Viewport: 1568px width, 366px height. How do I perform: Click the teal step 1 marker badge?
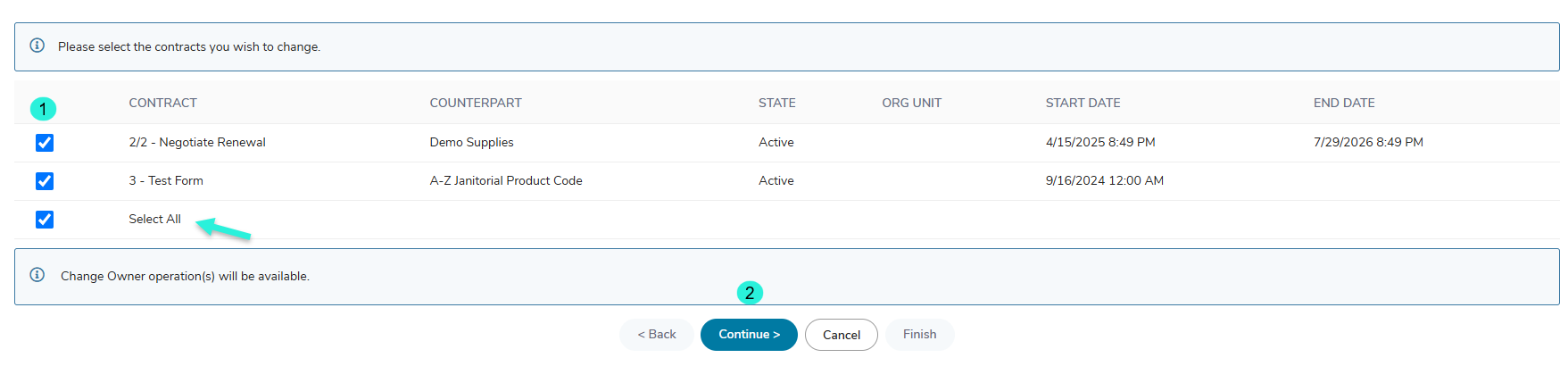coord(43,109)
